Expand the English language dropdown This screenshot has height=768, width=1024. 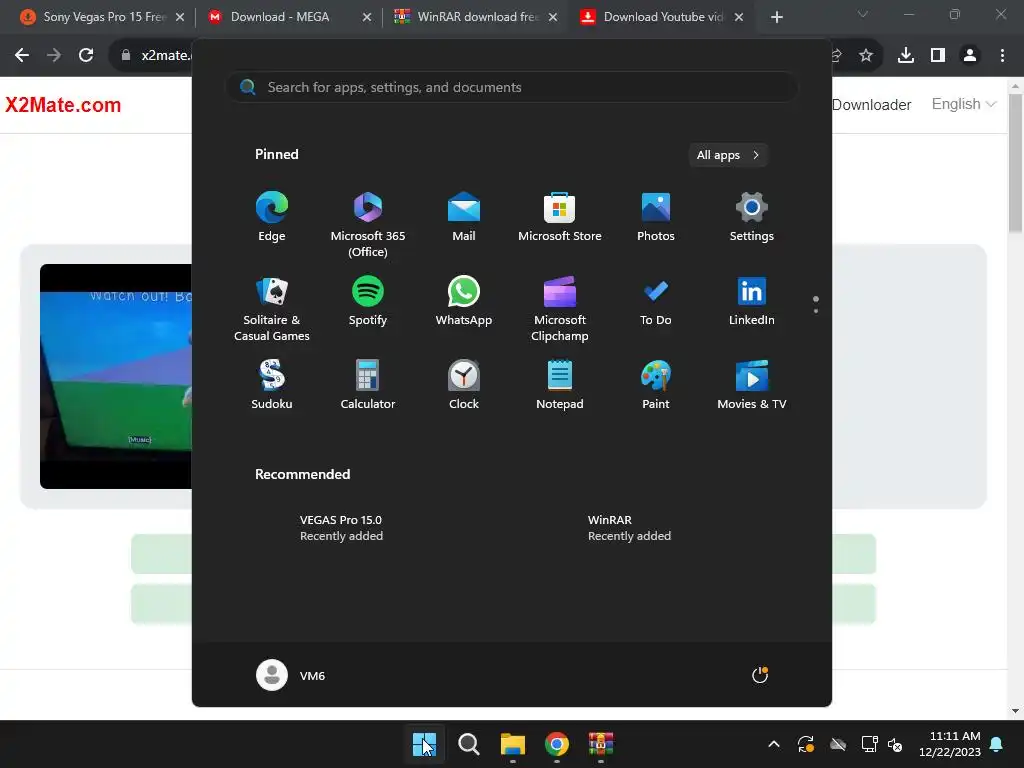963,104
